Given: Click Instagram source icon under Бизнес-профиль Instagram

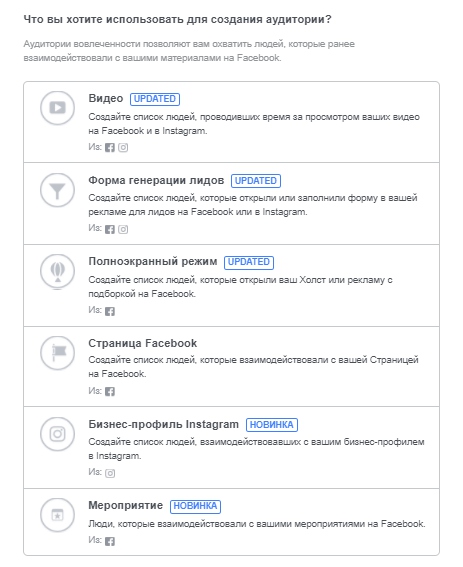Looking at the screenshot, I should pyautogui.click(x=110, y=473).
